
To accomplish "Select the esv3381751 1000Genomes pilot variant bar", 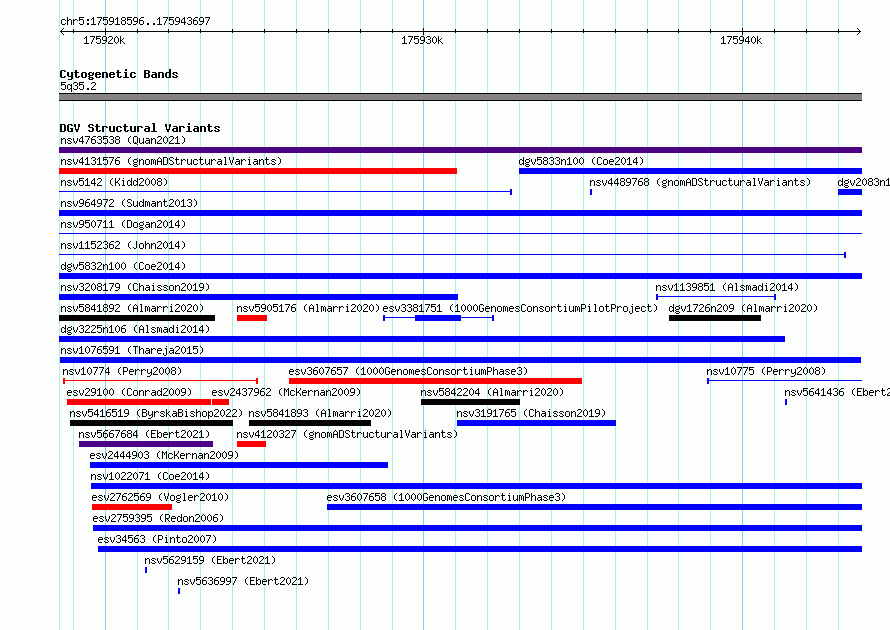I will click(438, 318).
